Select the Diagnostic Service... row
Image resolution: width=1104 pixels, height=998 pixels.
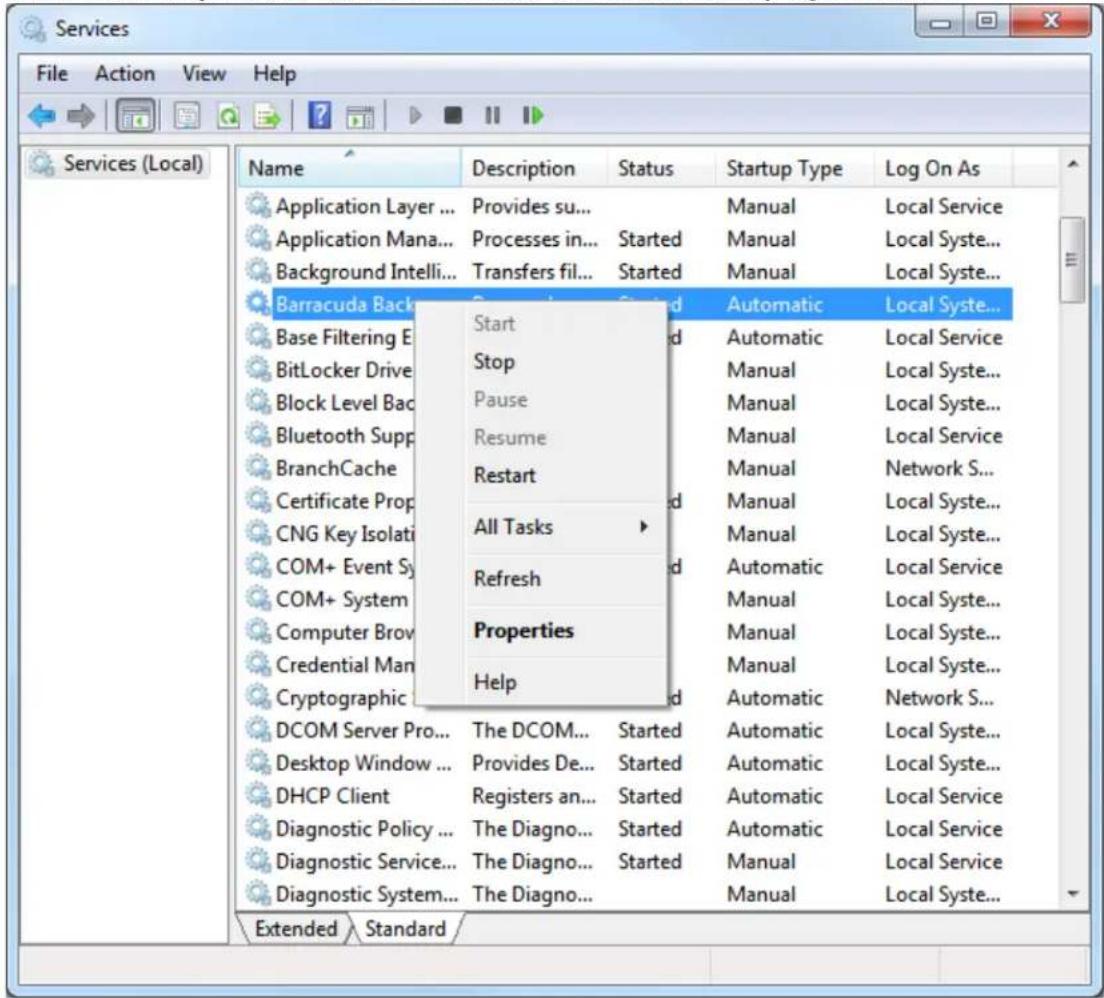[629, 861]
